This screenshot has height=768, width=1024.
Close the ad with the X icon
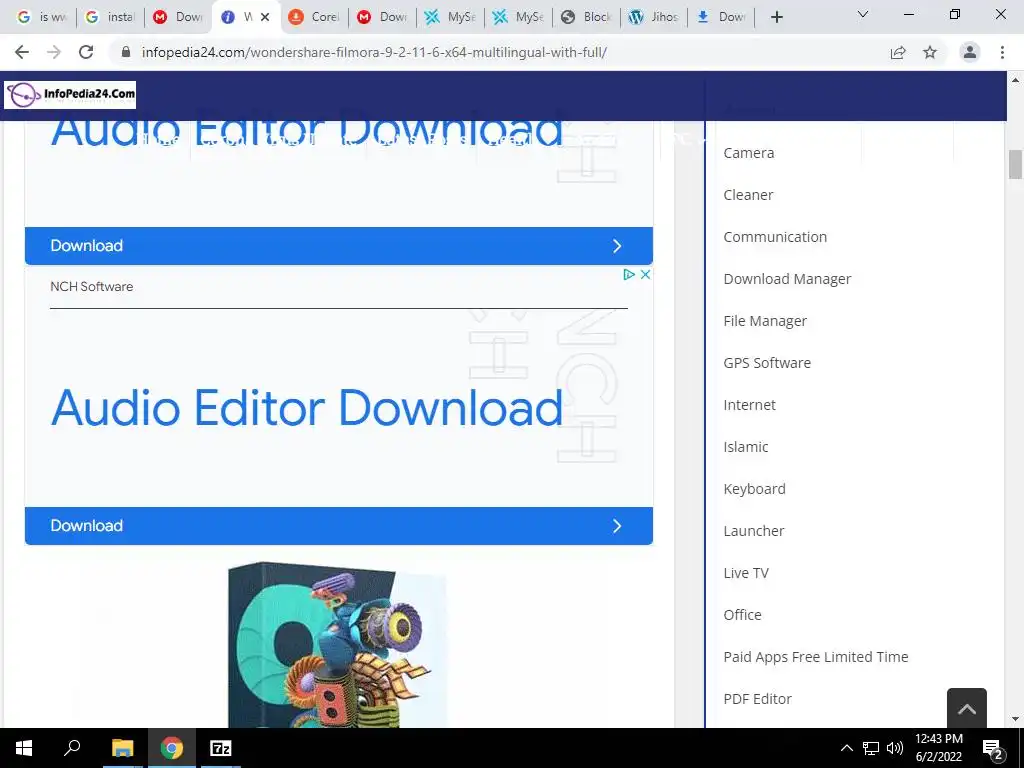tap(645, 274)
